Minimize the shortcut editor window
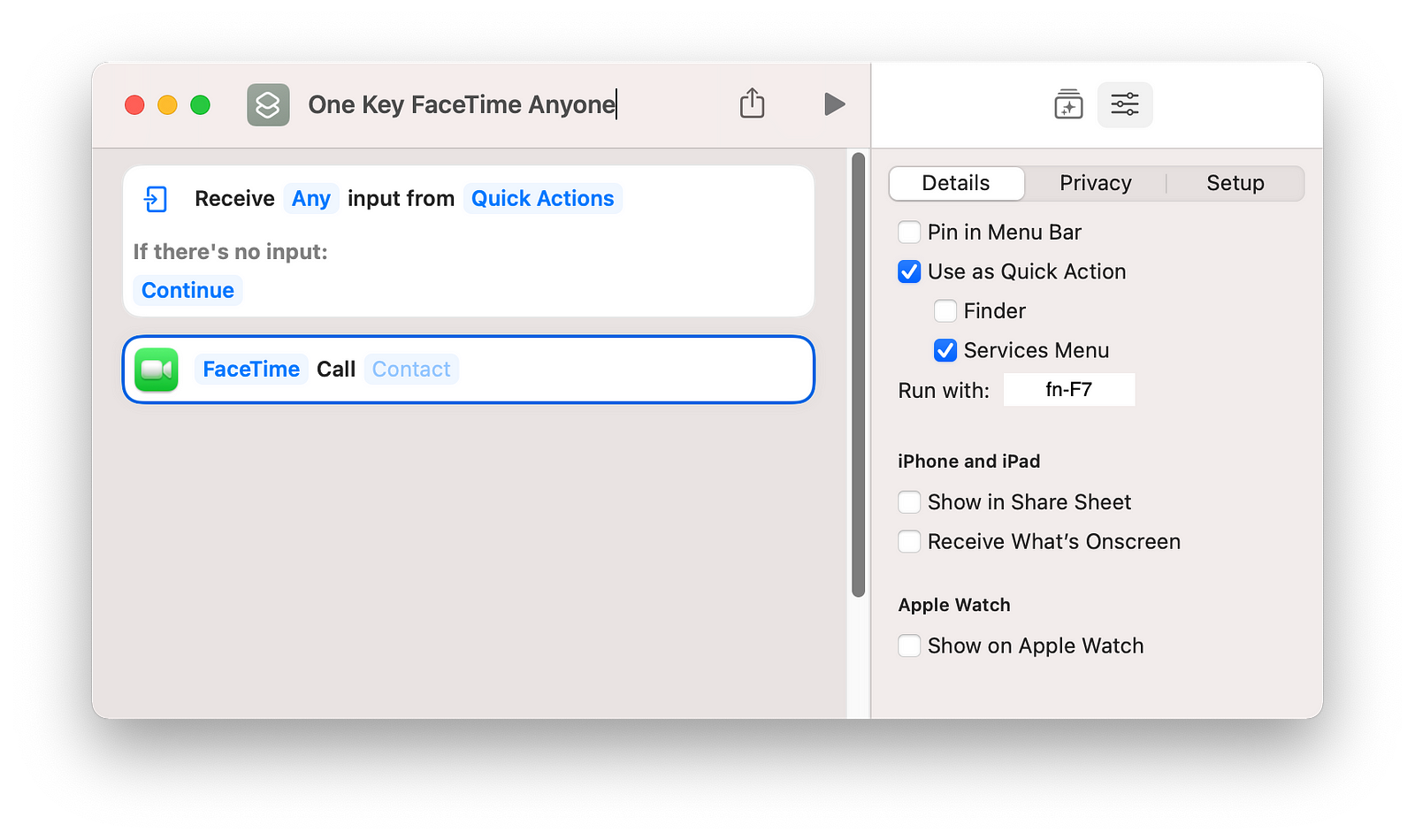 (x=167, y=105)
